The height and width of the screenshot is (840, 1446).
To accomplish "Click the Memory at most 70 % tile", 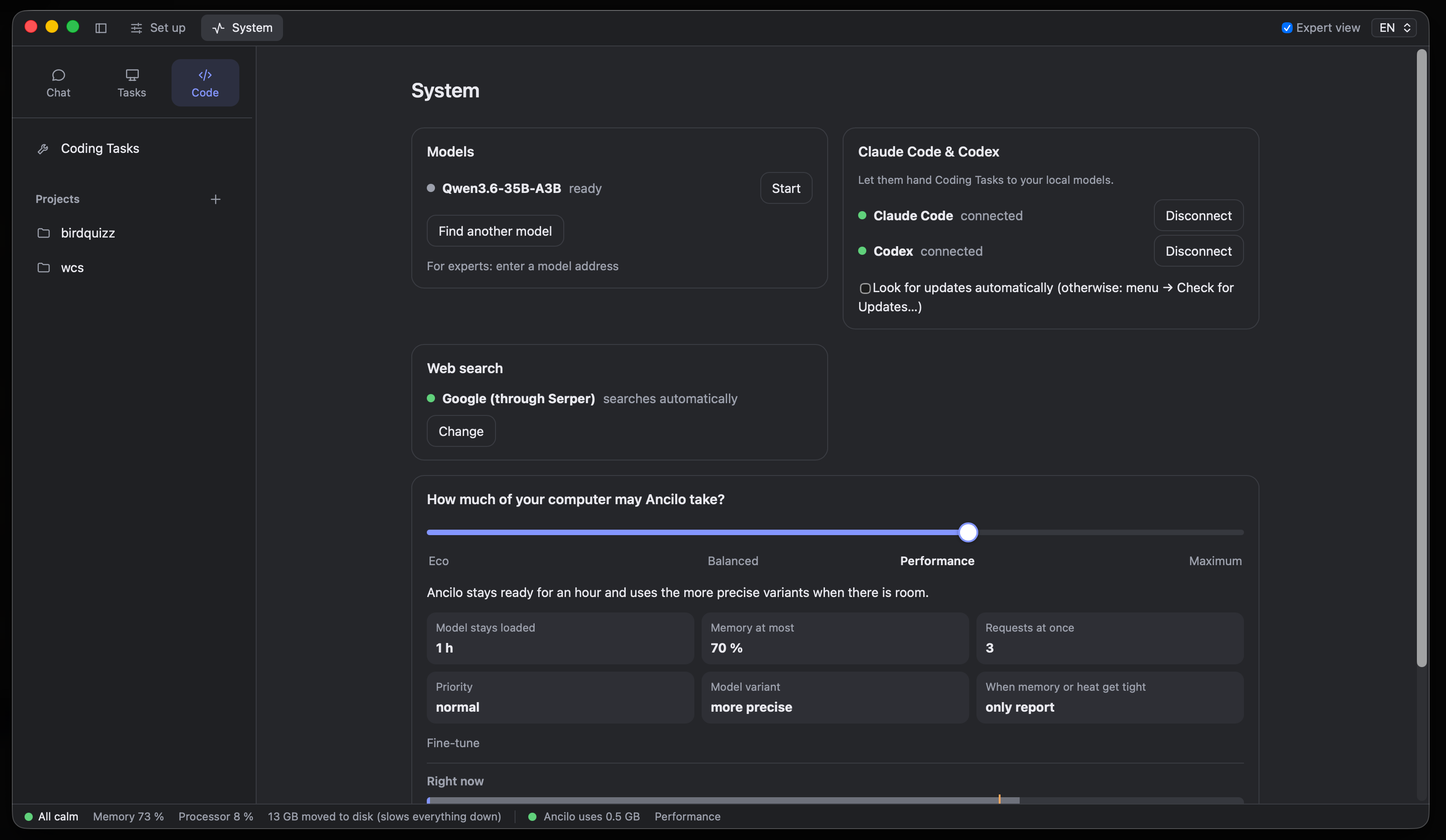I will coord(835,638).
